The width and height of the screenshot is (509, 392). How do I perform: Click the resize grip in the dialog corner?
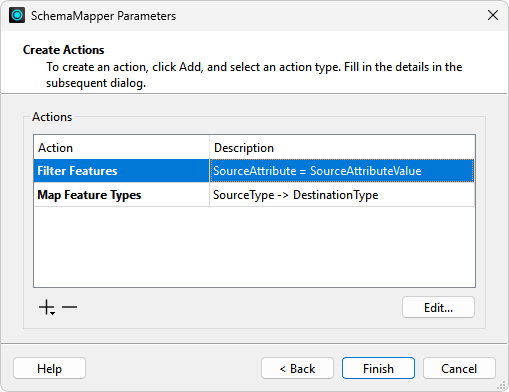pyautogui.click(x=501, y=385)
